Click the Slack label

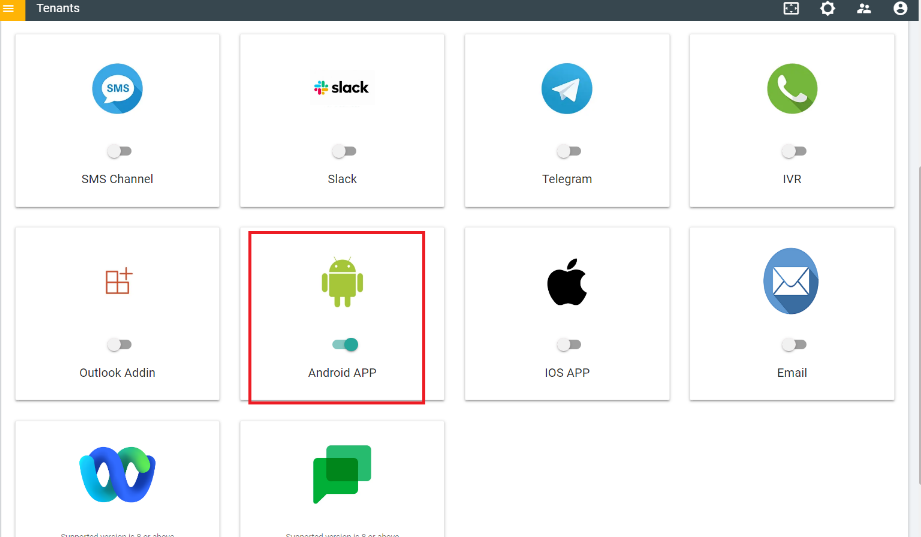[342, 179]
